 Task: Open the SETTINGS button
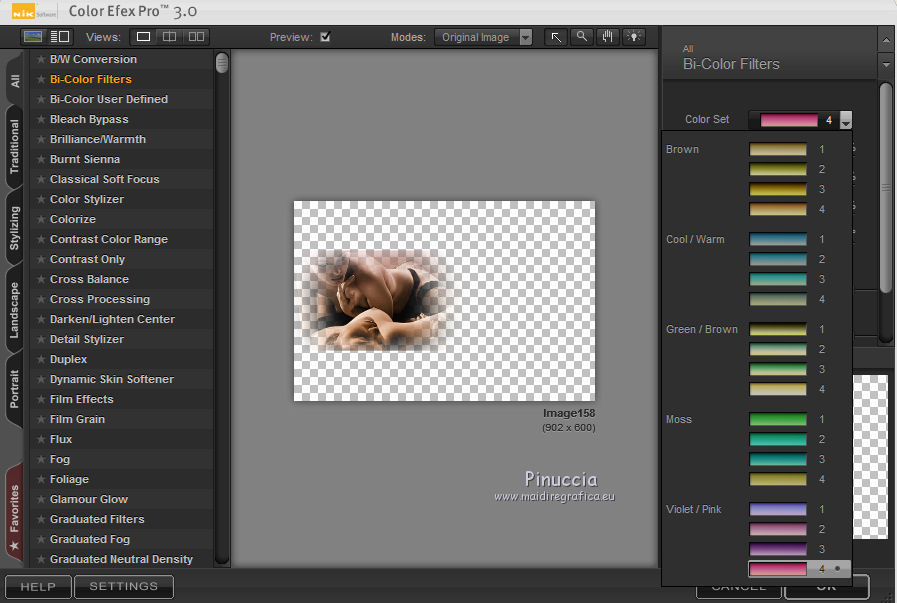(x=124, y=586)
